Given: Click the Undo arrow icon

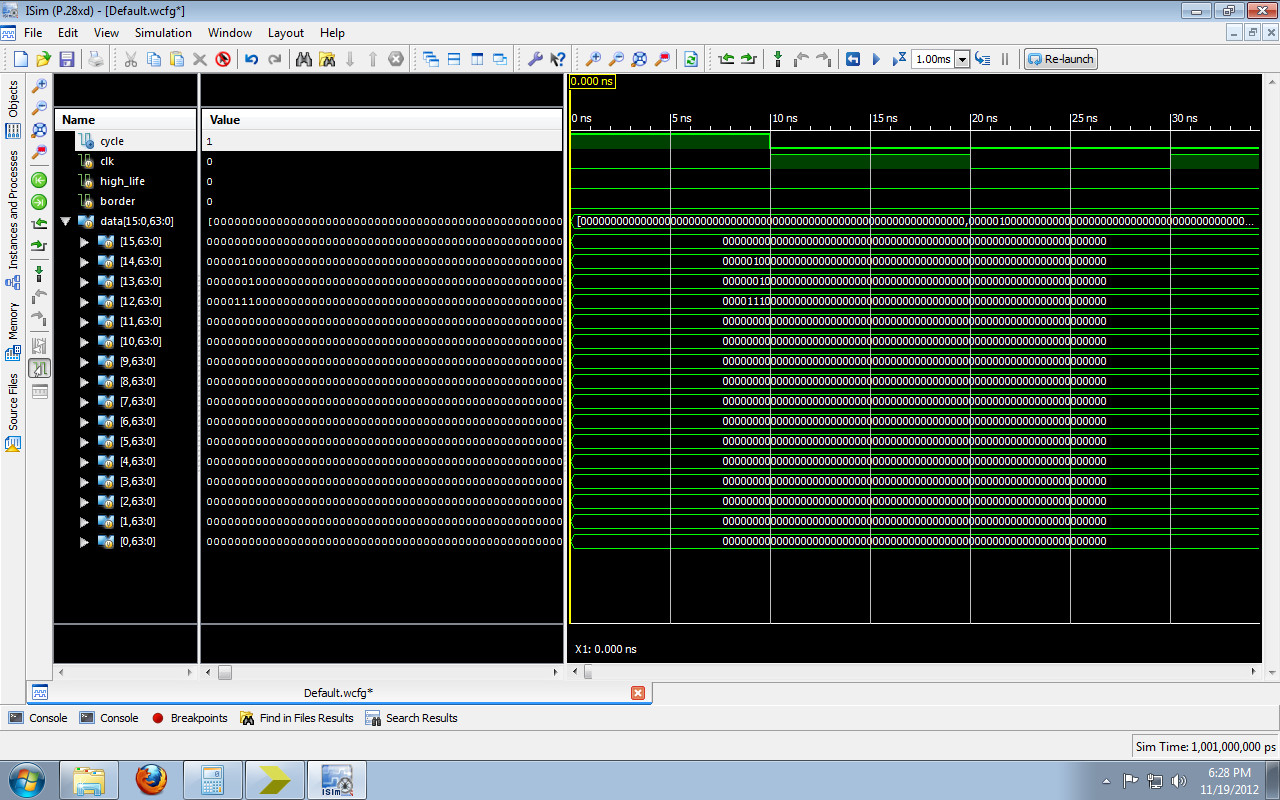Looking at the screenshot, I should (251, 59).
